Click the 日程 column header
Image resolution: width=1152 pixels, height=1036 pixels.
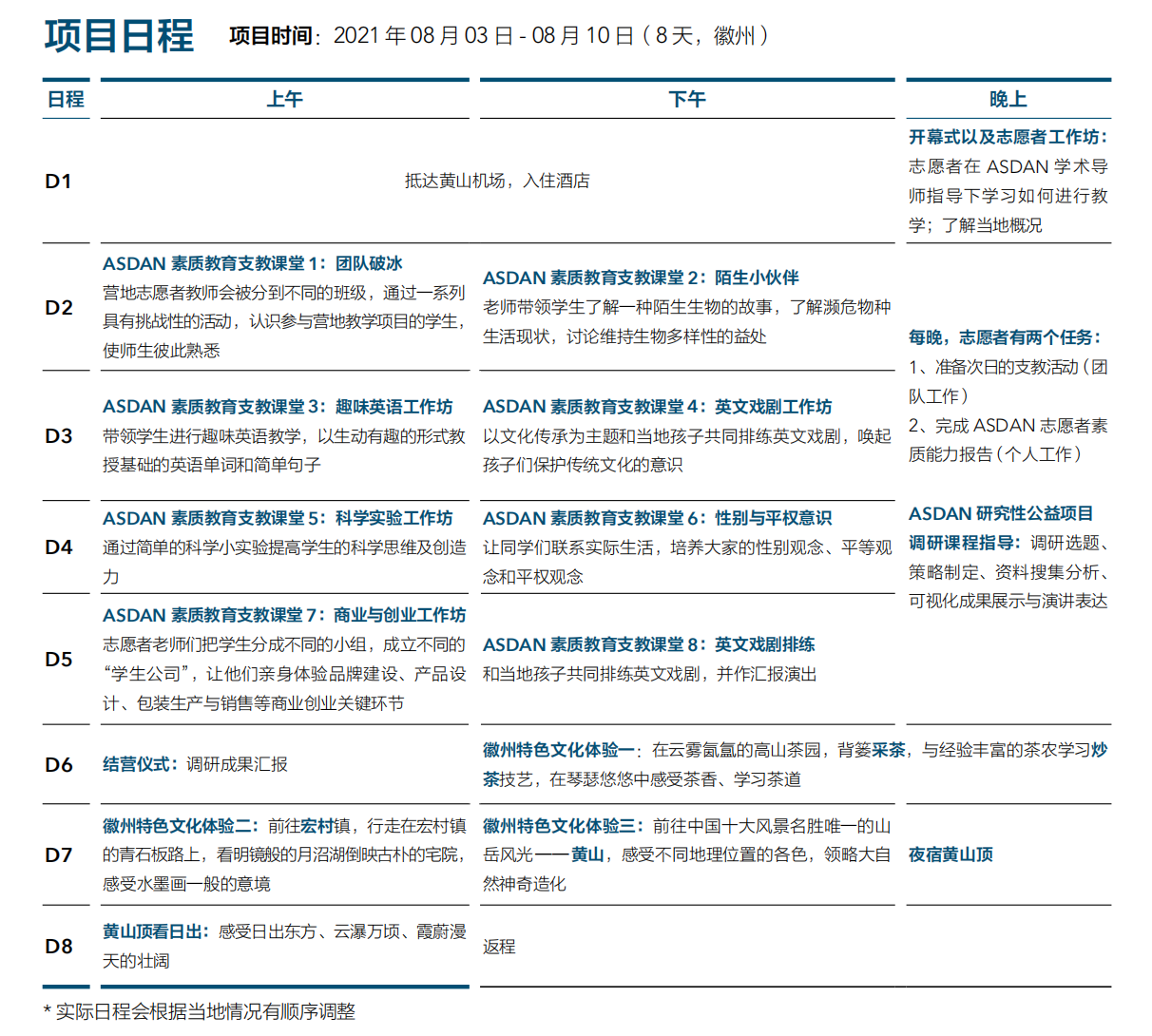click(66, 99)
